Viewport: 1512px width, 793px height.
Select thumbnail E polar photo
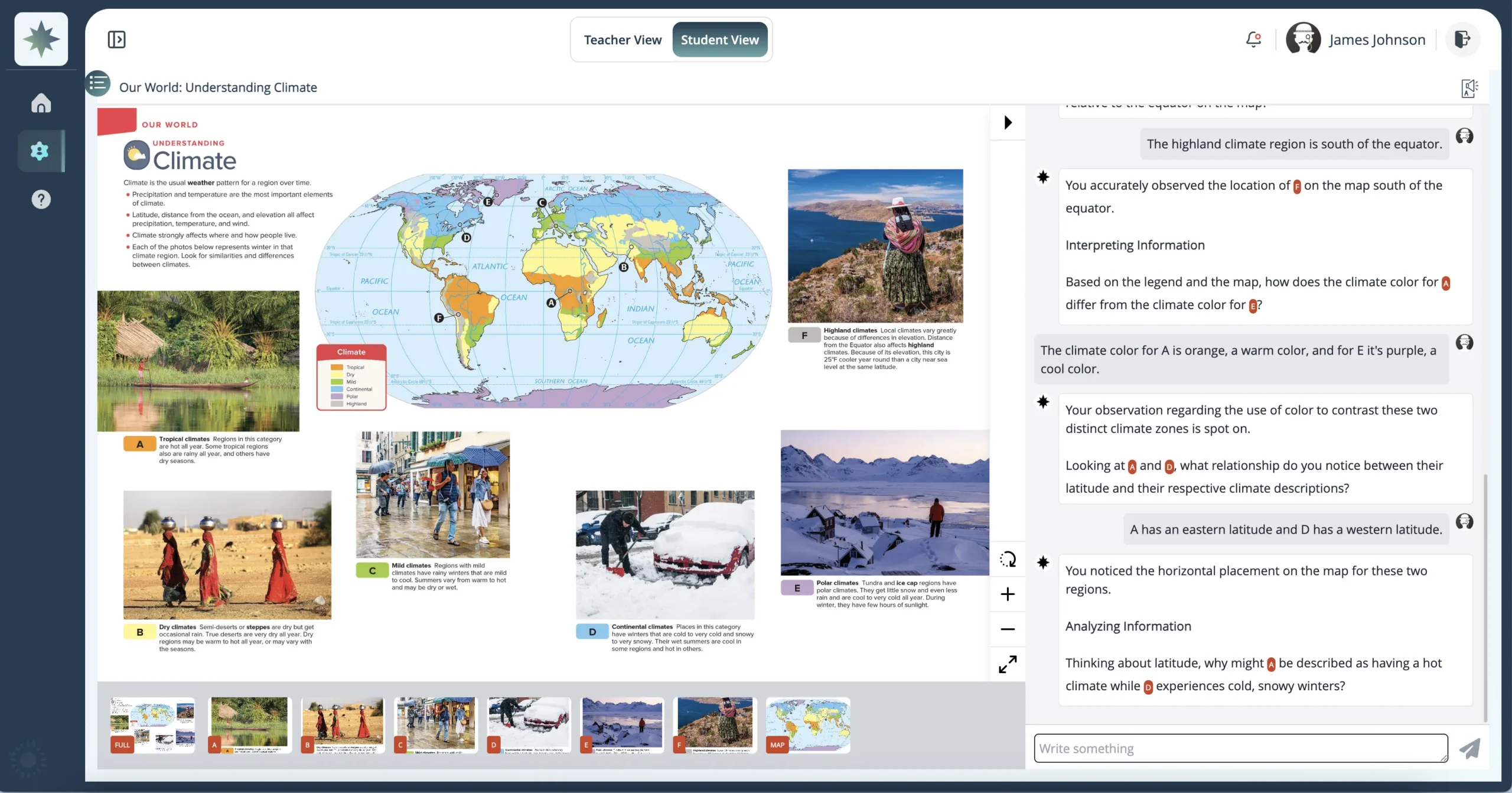click(x=622, y=725)
